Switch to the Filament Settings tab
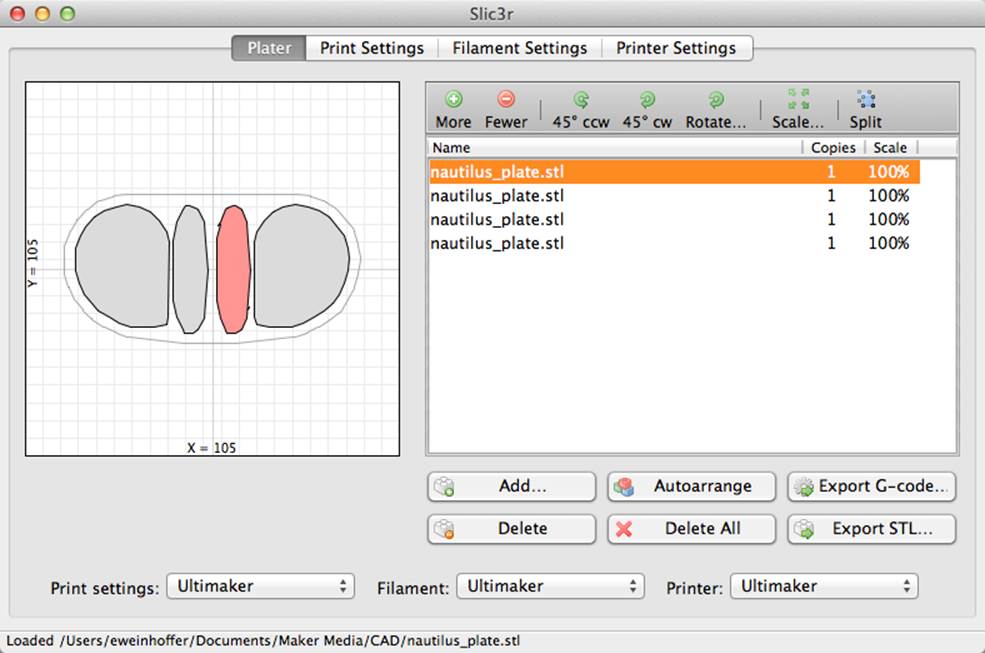 (520, 48)
